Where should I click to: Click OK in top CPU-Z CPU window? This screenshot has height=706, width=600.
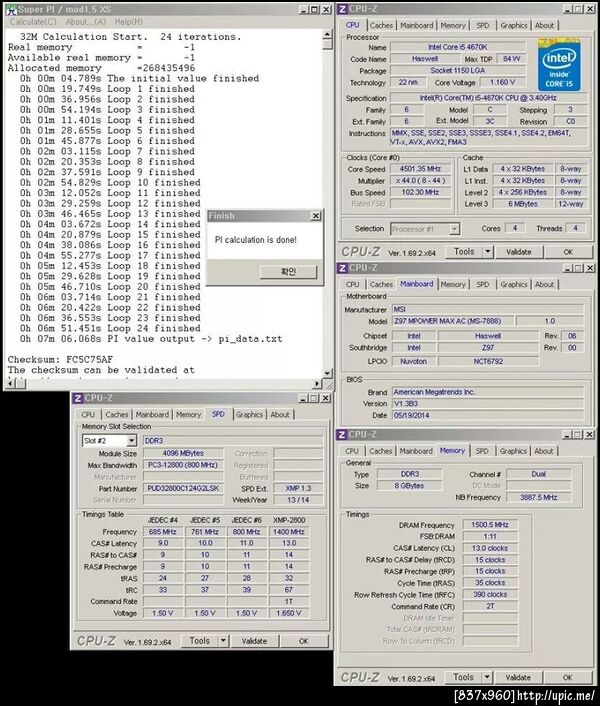[x=568, y=252]
